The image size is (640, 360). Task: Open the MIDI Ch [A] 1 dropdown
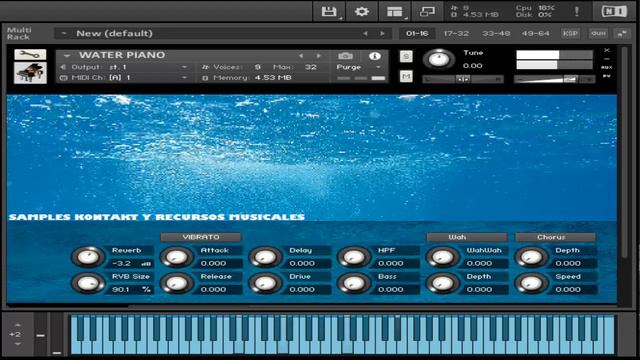coord(184,78)
